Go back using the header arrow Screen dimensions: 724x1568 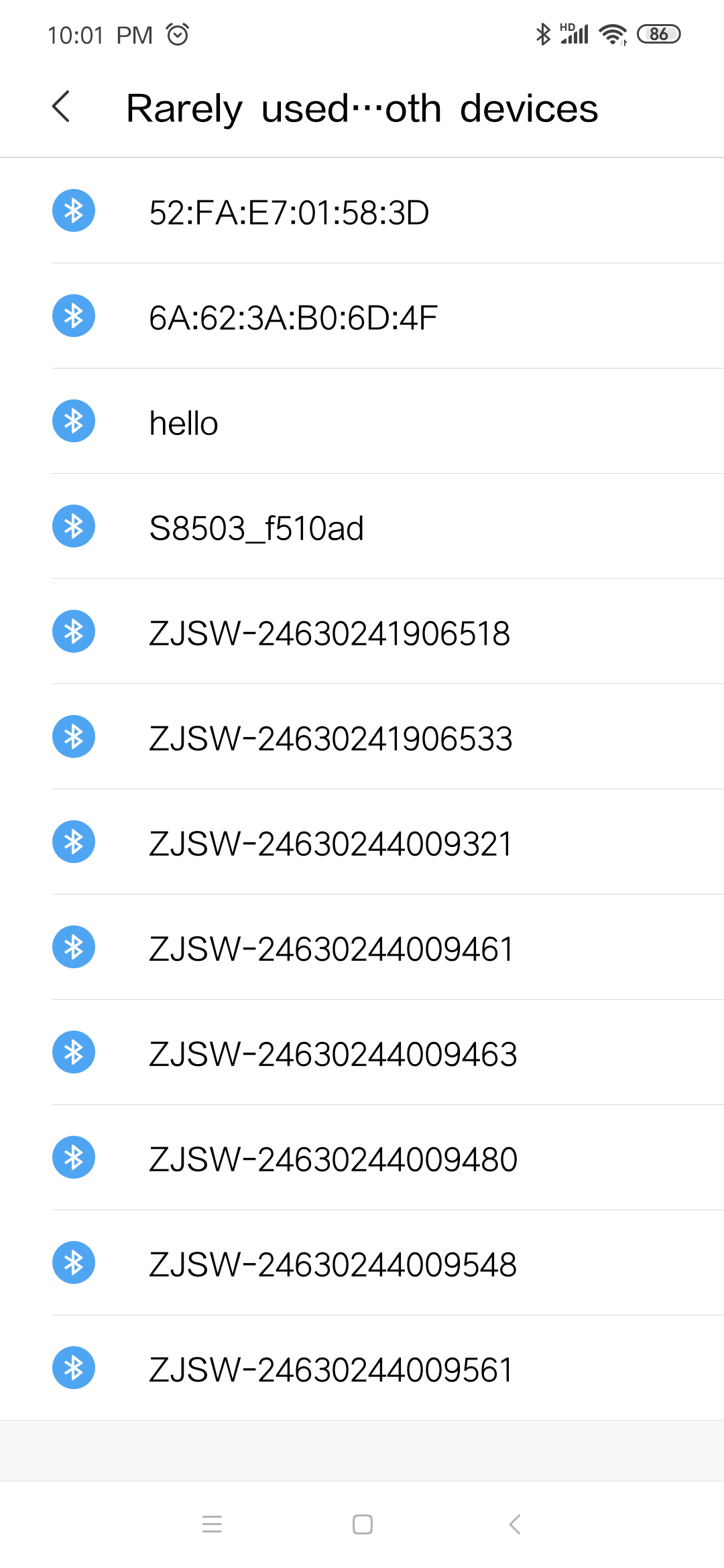[61, 107]
